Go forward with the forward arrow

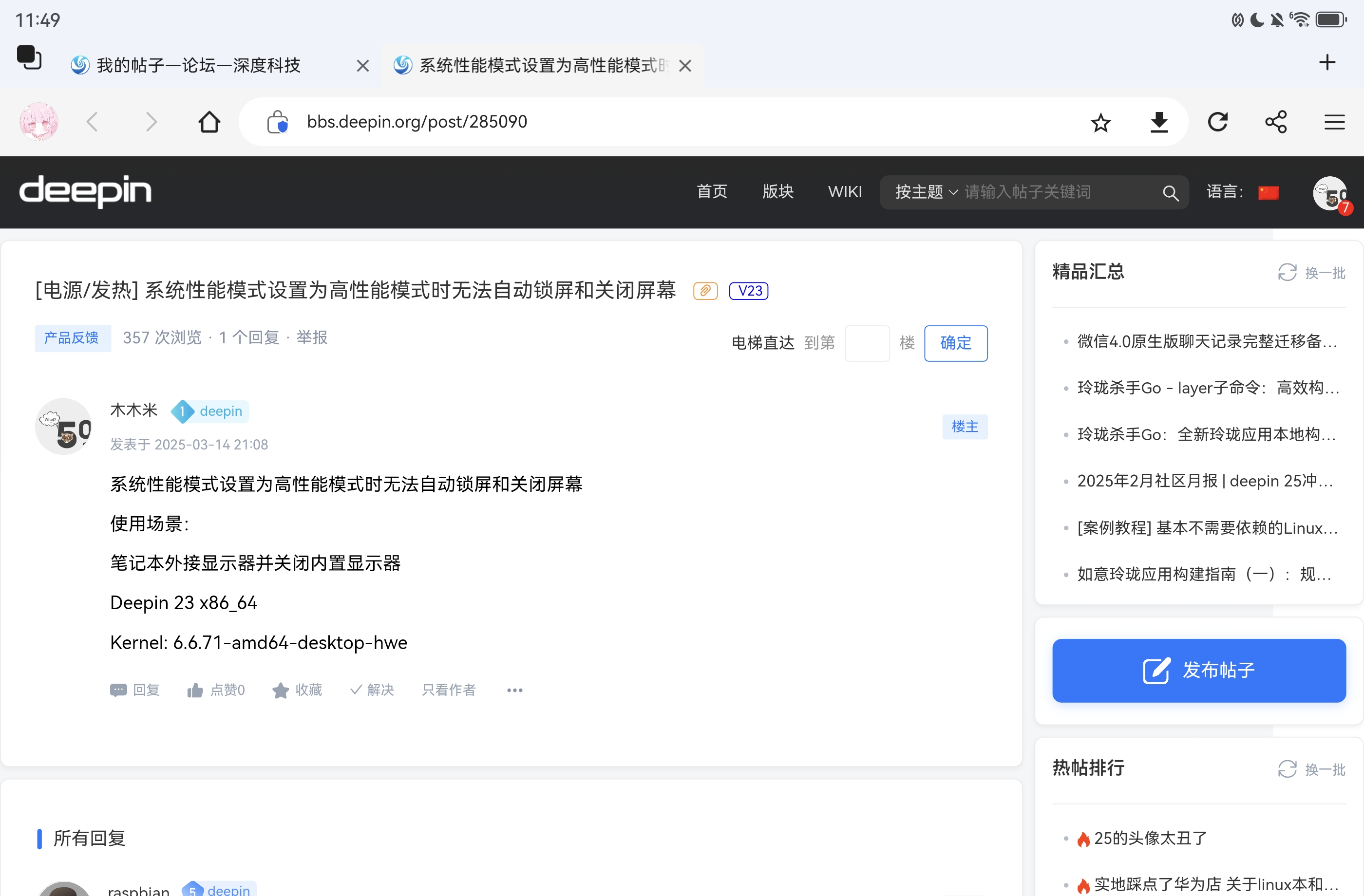(x=152, y=122)
